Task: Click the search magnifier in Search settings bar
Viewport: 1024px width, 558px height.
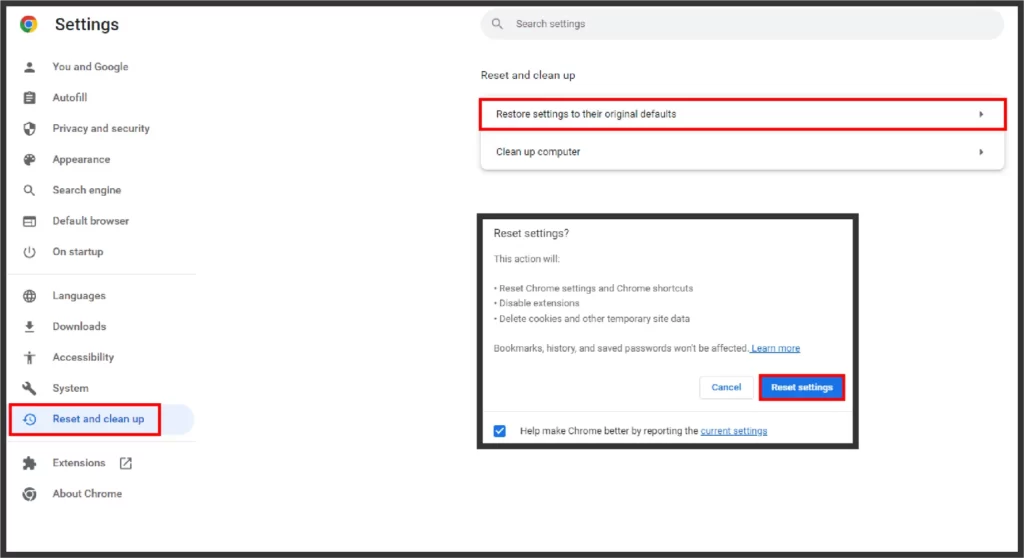Action: point(498,24)
